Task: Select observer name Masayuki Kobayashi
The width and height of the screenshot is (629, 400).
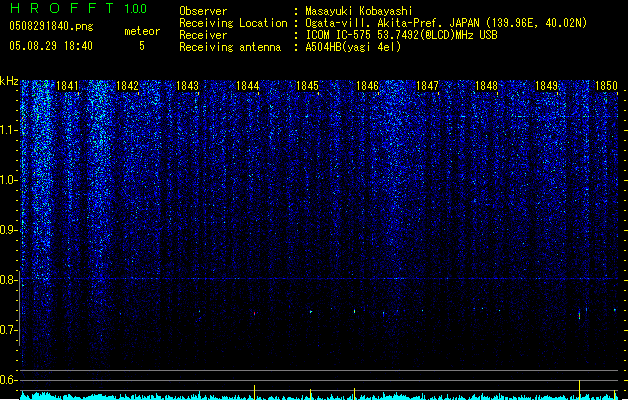Action: (x=359, y=11)
